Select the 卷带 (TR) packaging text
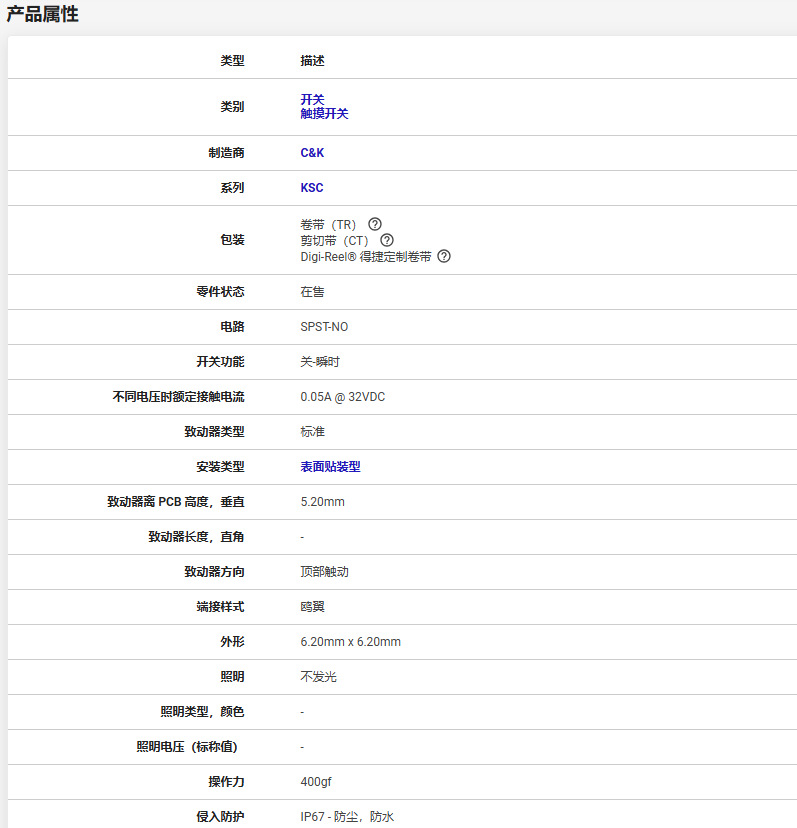 pyautogui.click(x=329, y=225)
